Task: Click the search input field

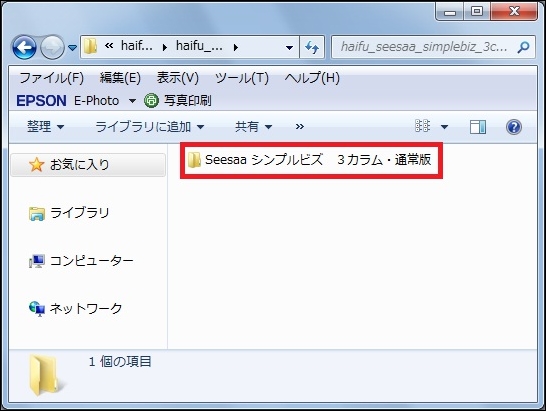Action: (x=424, y=47)
